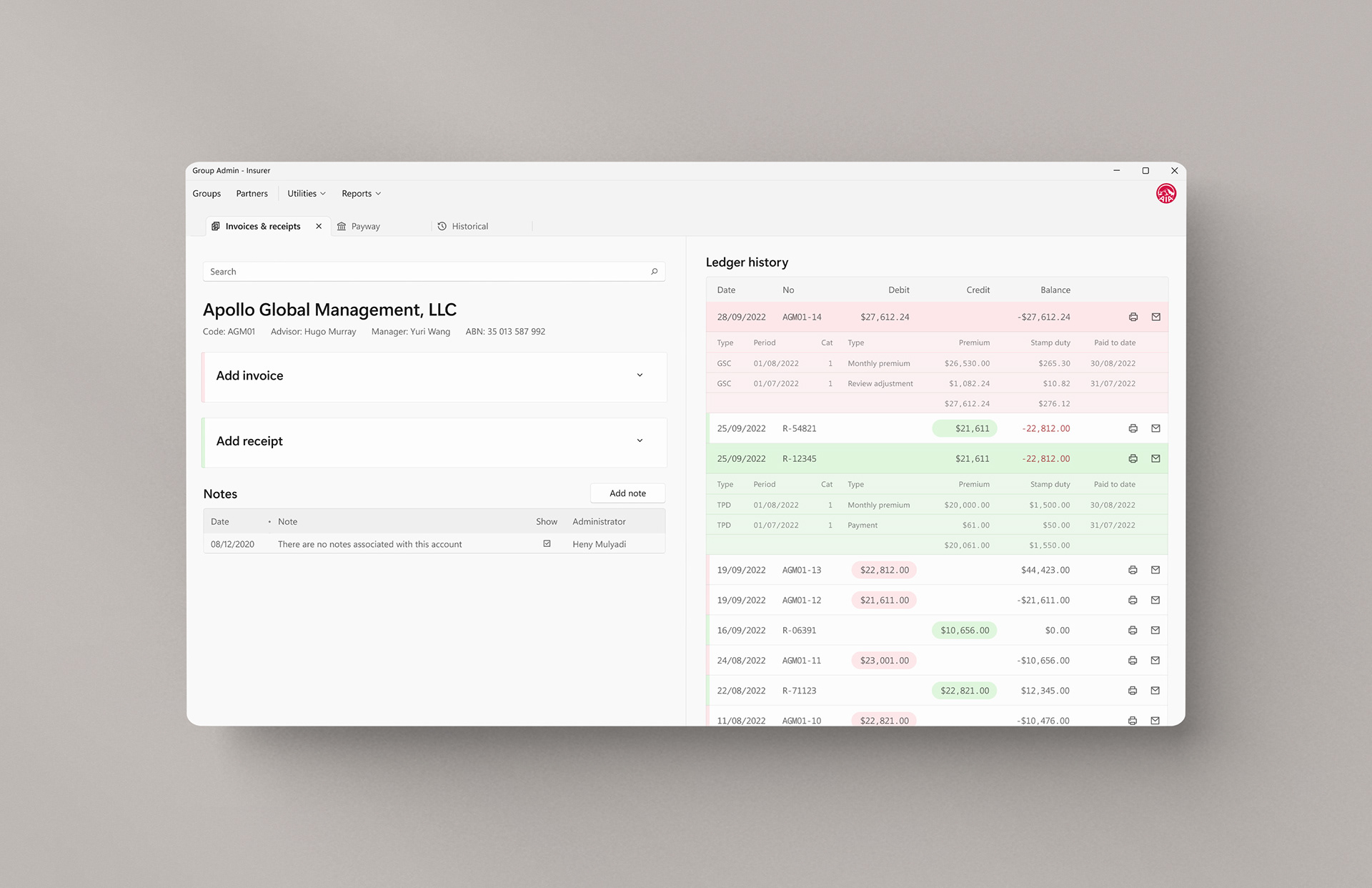The width and height of the screenshot is (1372, 888).
Task: Email the R-06391 receipt row
Action: [1155, 630]
